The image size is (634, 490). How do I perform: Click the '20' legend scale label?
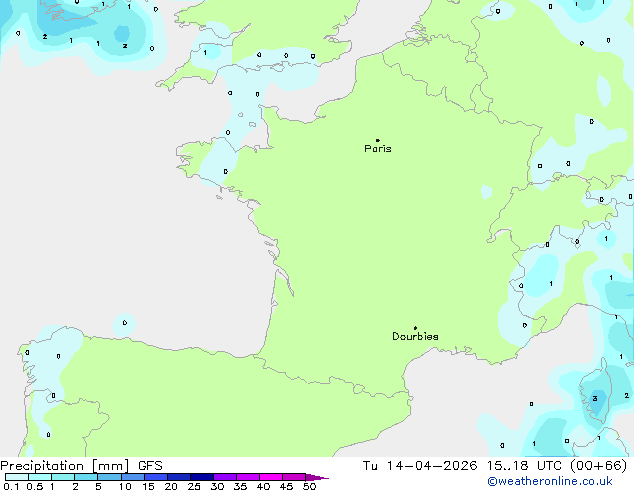(171, 486)
